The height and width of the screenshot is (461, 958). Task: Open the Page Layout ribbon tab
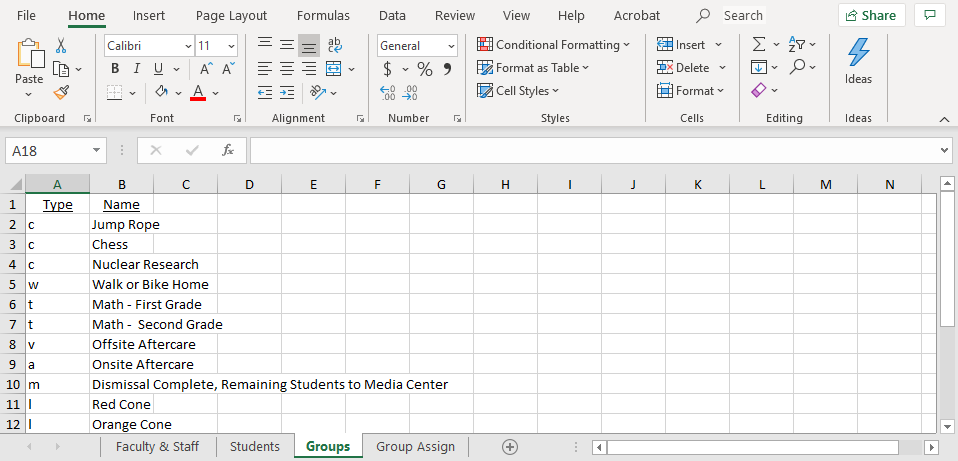(x=231, y=15)
